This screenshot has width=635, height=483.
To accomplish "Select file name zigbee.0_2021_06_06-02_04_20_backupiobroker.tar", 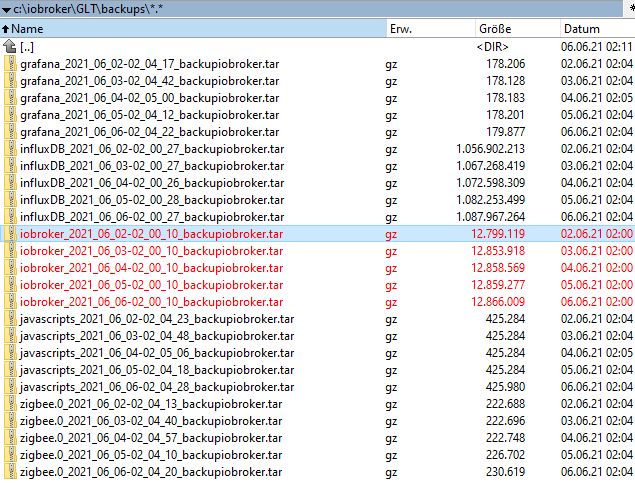I will click(x=151, y=472).
